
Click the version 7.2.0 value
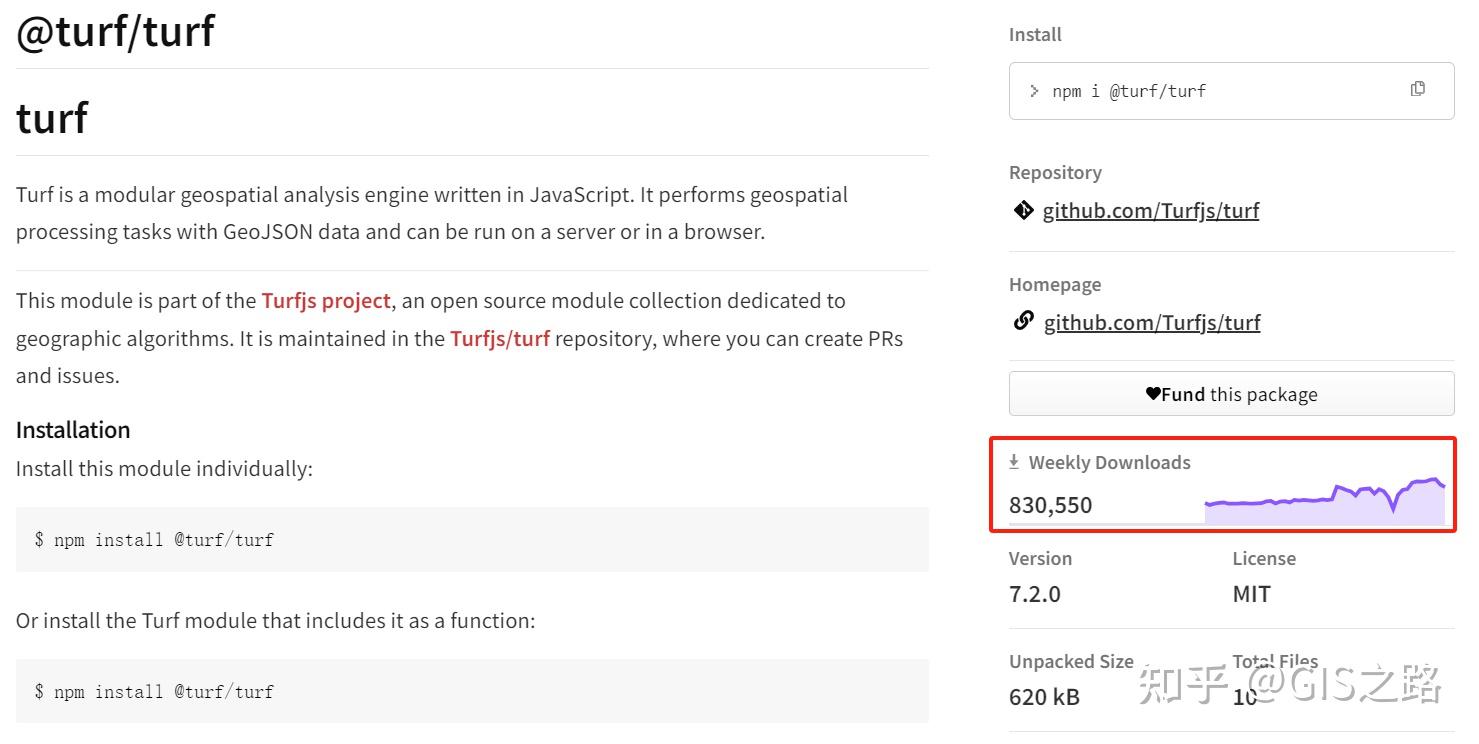1035,594
